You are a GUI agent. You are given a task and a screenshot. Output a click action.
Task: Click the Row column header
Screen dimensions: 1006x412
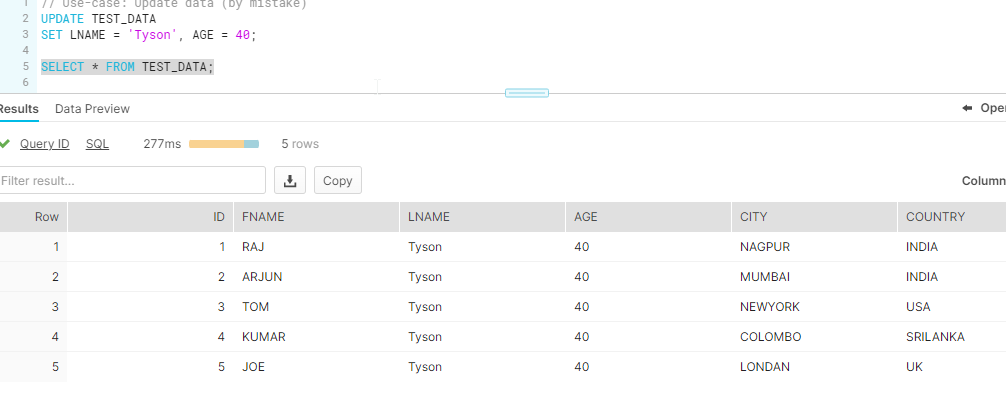pos(33,217)
